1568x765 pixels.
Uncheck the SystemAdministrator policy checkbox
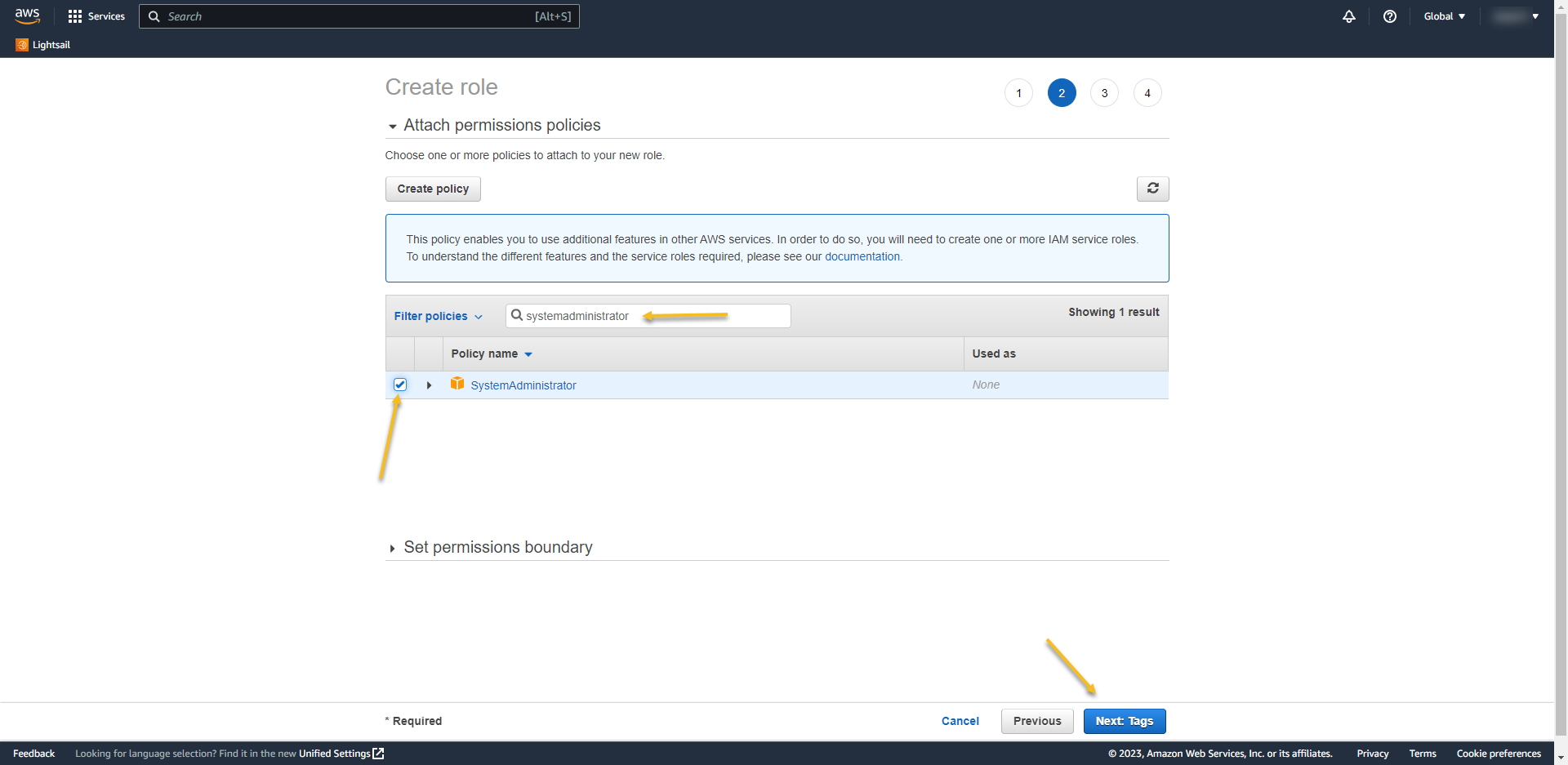point(400,385)
